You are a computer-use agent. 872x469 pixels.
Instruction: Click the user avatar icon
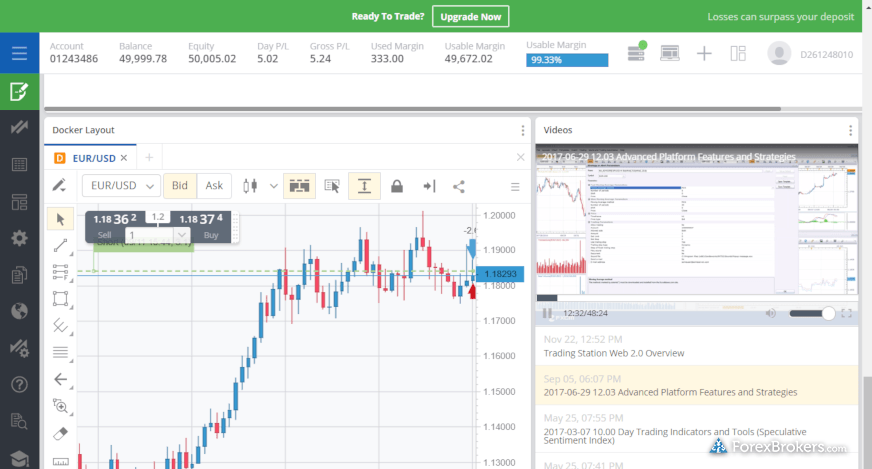click(x=779, y=53)
